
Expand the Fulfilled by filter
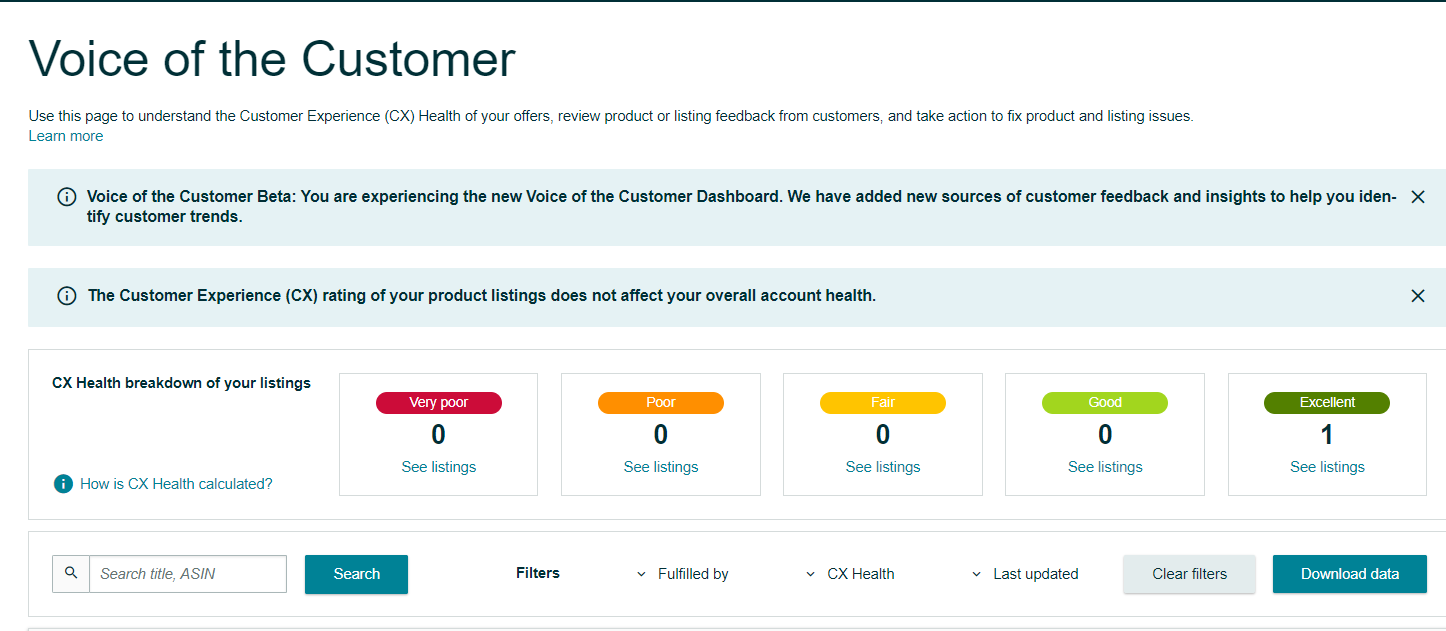[682, 574]
